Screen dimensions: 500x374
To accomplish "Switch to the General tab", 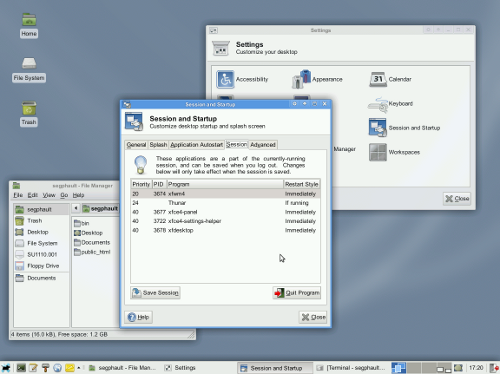I will (136, 145).
